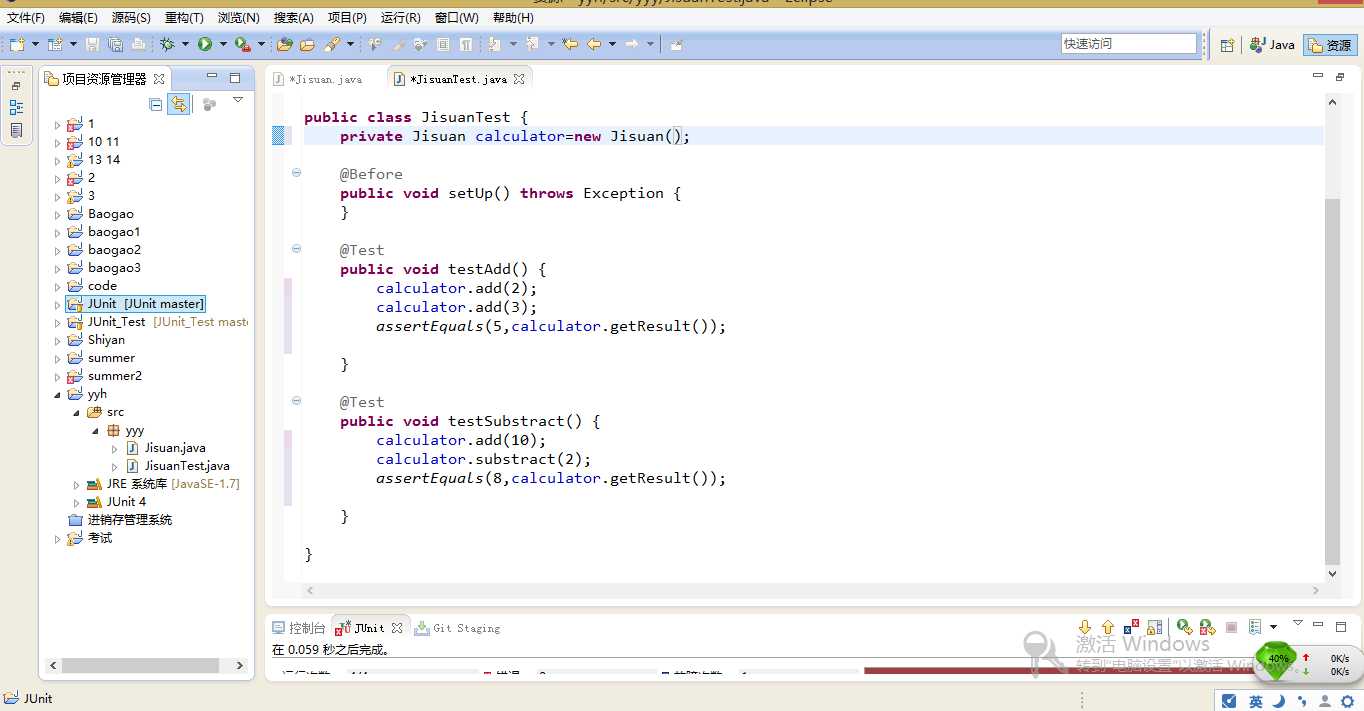Switch to the 资源 perspective
Screen dimensions: 1364x711
[1330, 44]
